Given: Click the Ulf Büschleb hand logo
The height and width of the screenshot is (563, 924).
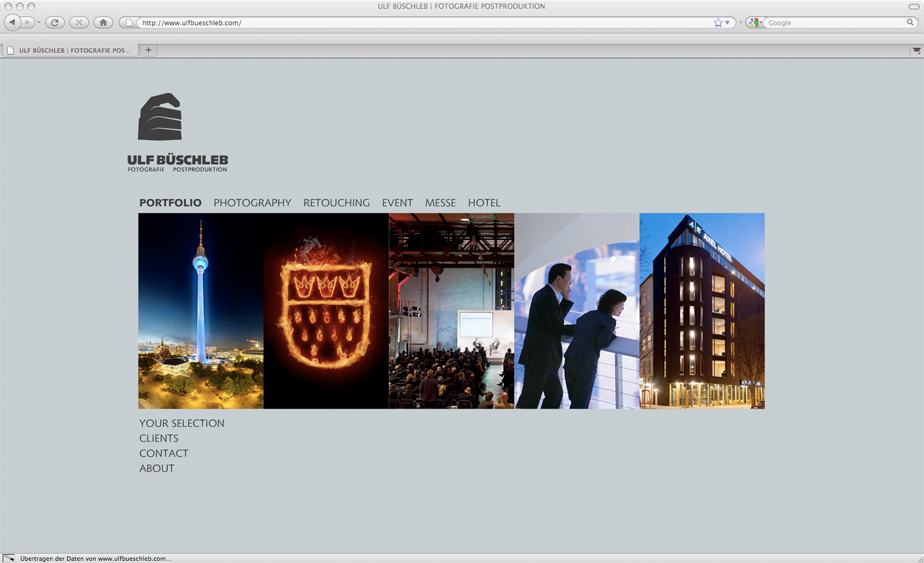Looking at the screenshot, I should [x=160, y=118].
